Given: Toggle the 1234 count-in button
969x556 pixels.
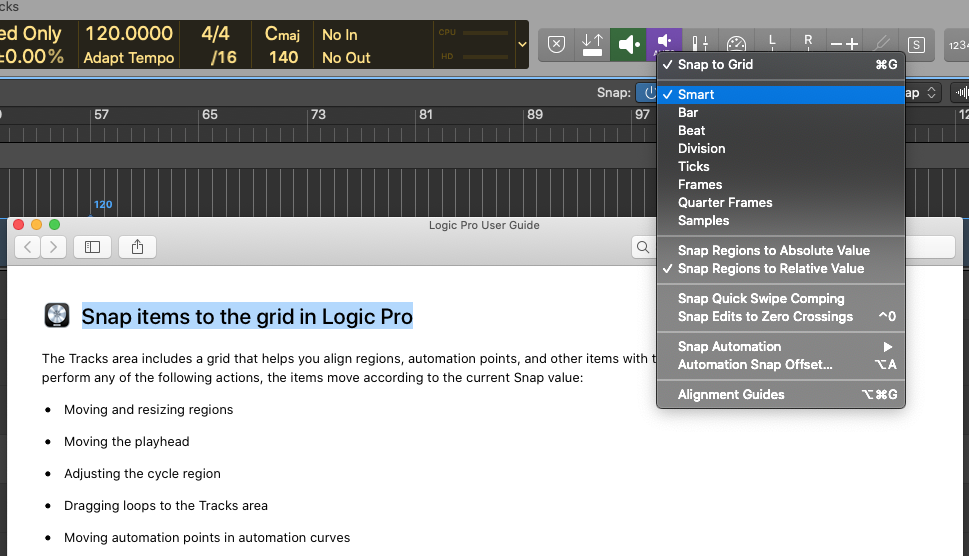Looking at the screenshot, I should [x=957, y=45].
